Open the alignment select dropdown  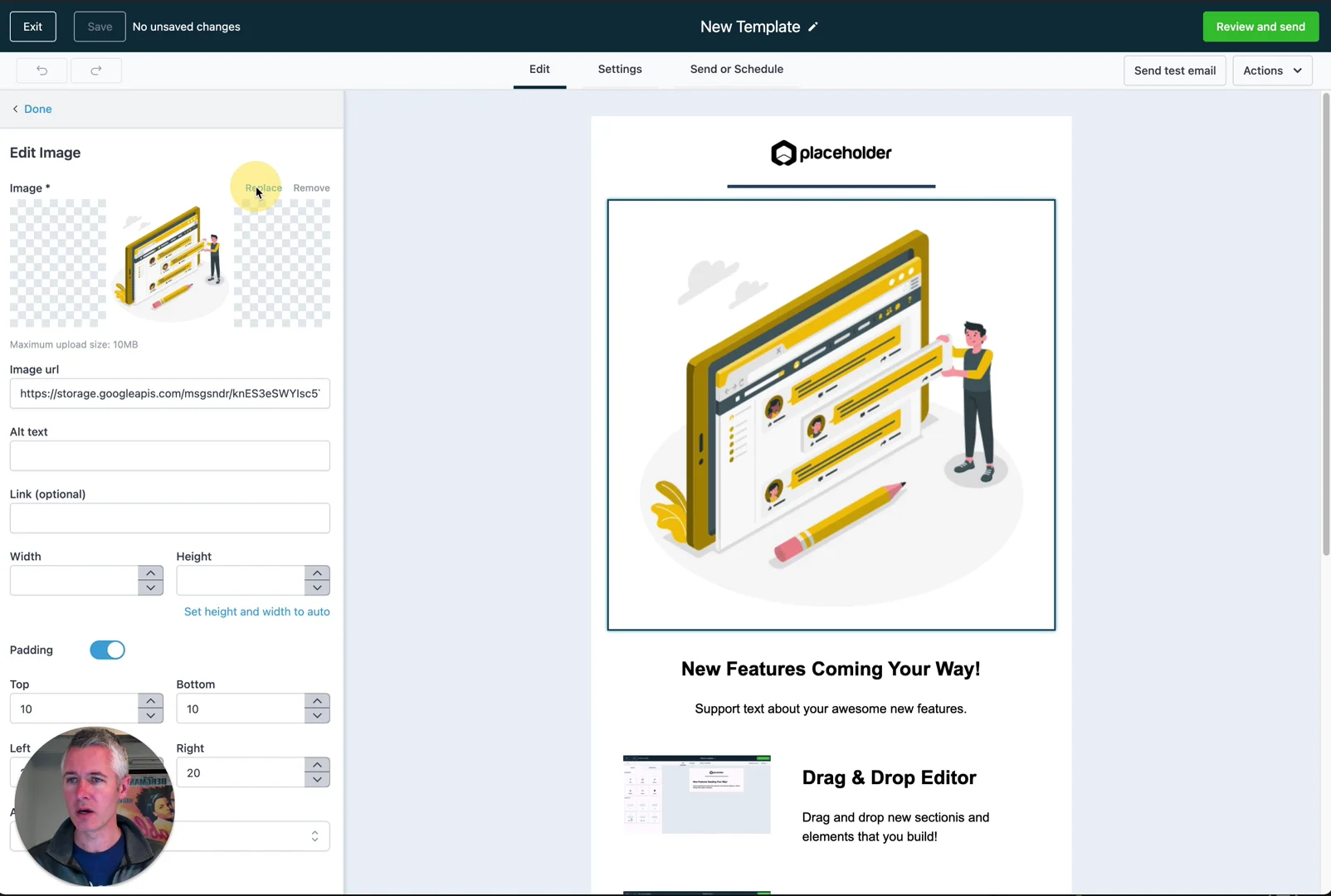(170, 835)
